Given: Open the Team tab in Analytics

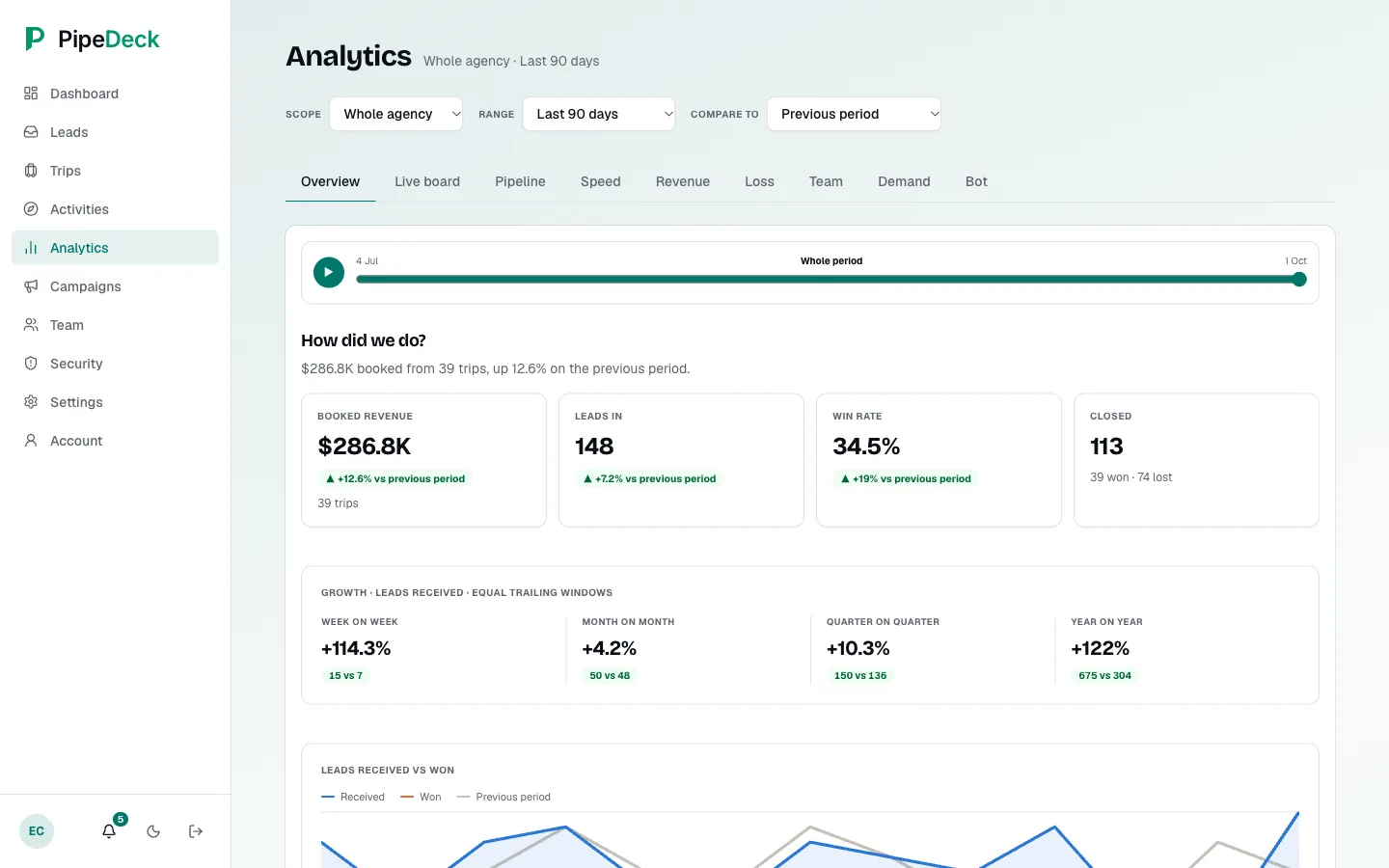Looking at the screenshot, I should coord(826,181).
